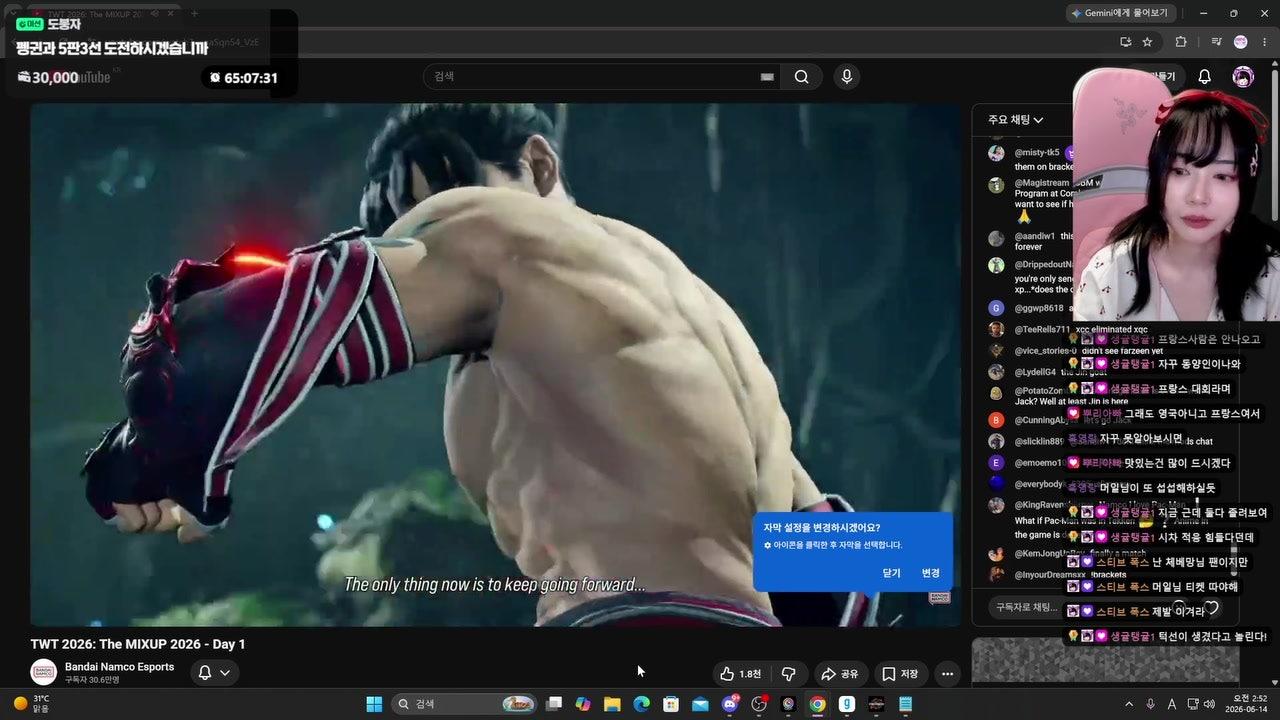Open the Windows Start menu
This screenshot has width=1280, height=720.
(374, 704)
